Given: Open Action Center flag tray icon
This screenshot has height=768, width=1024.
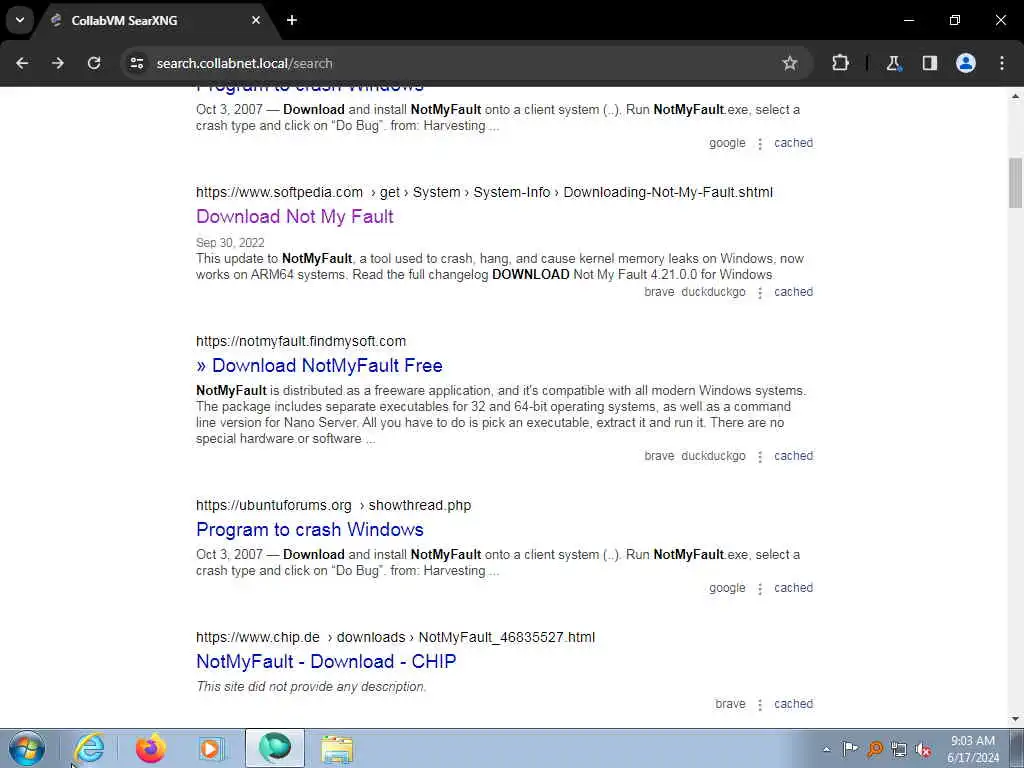Looking at the screenshot, I should pos(850,749).
